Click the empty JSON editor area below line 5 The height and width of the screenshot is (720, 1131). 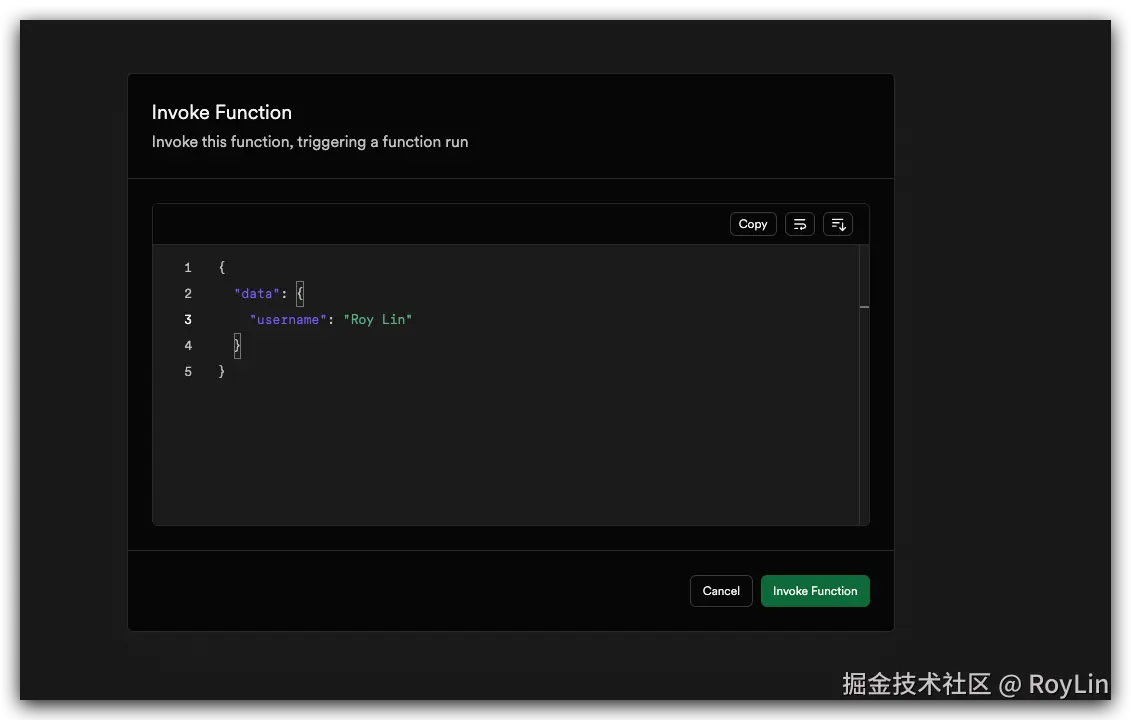click(505, 455)
